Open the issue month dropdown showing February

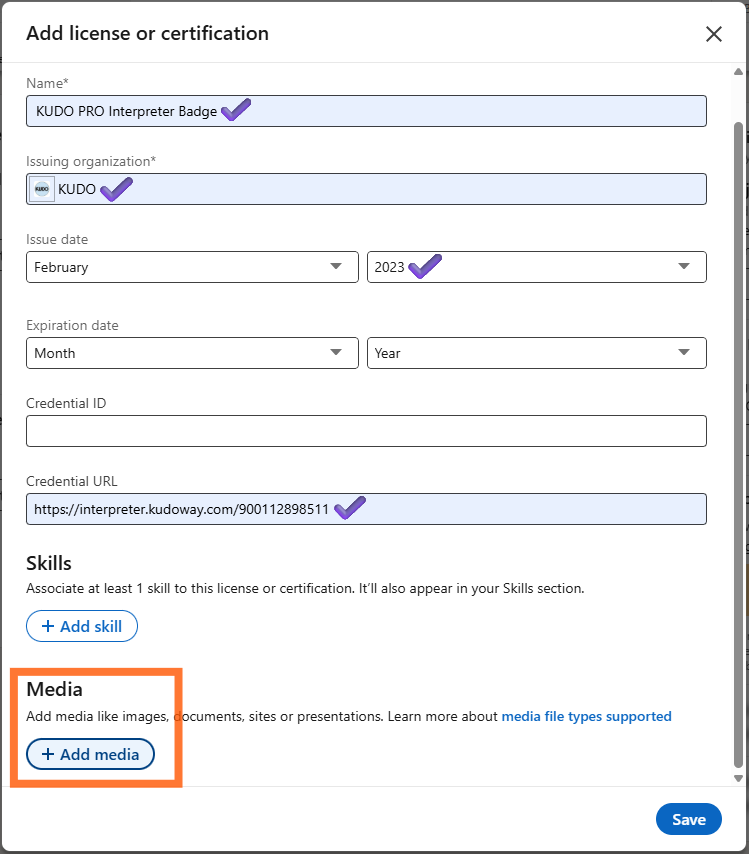pos(192,267)
